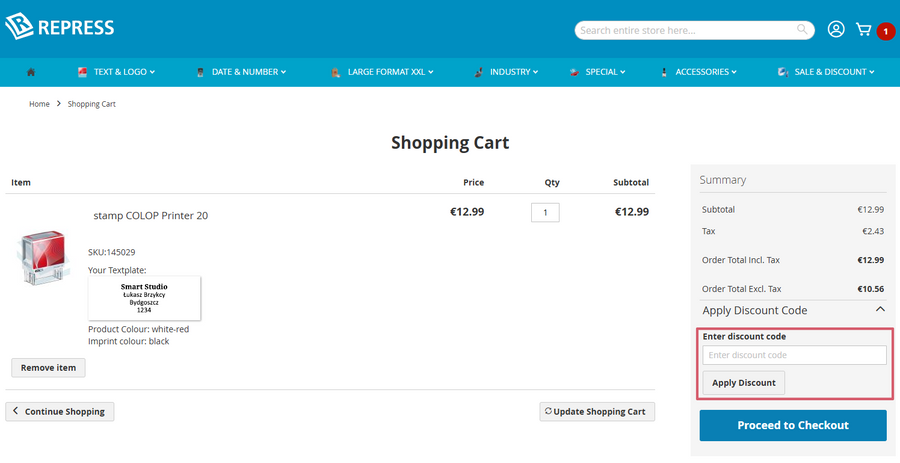900x463 pixels.
Task: Click Proceed to Checkout
Action: pyautogui.click(x=792, y=425)
